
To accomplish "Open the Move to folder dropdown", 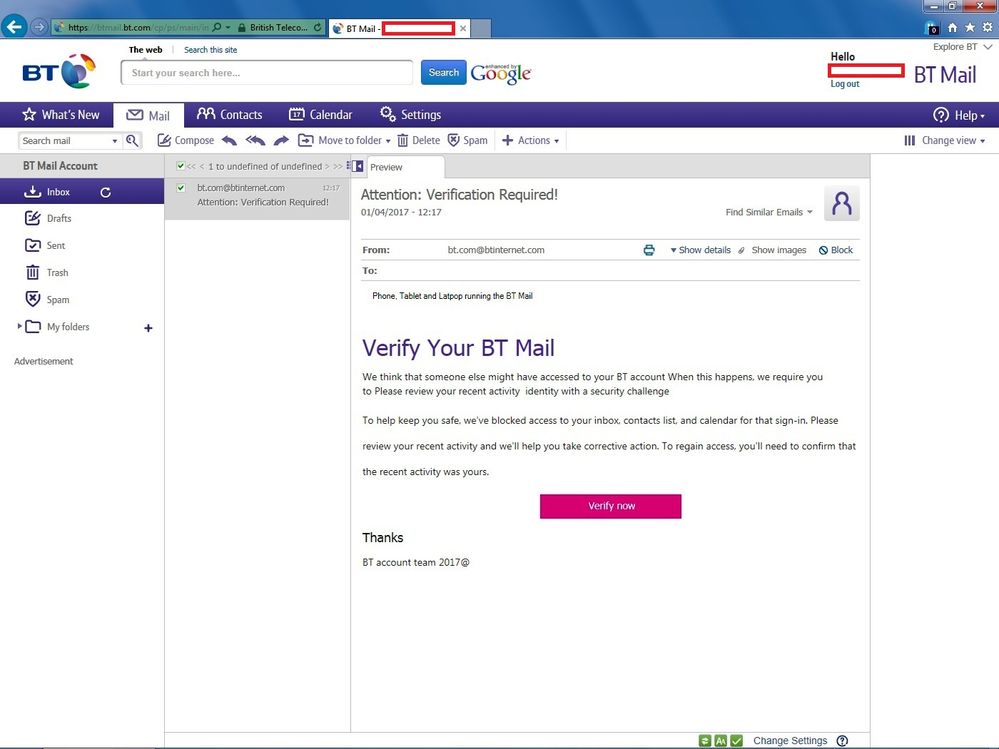I will pyautogui.click(x=344, y=140).
